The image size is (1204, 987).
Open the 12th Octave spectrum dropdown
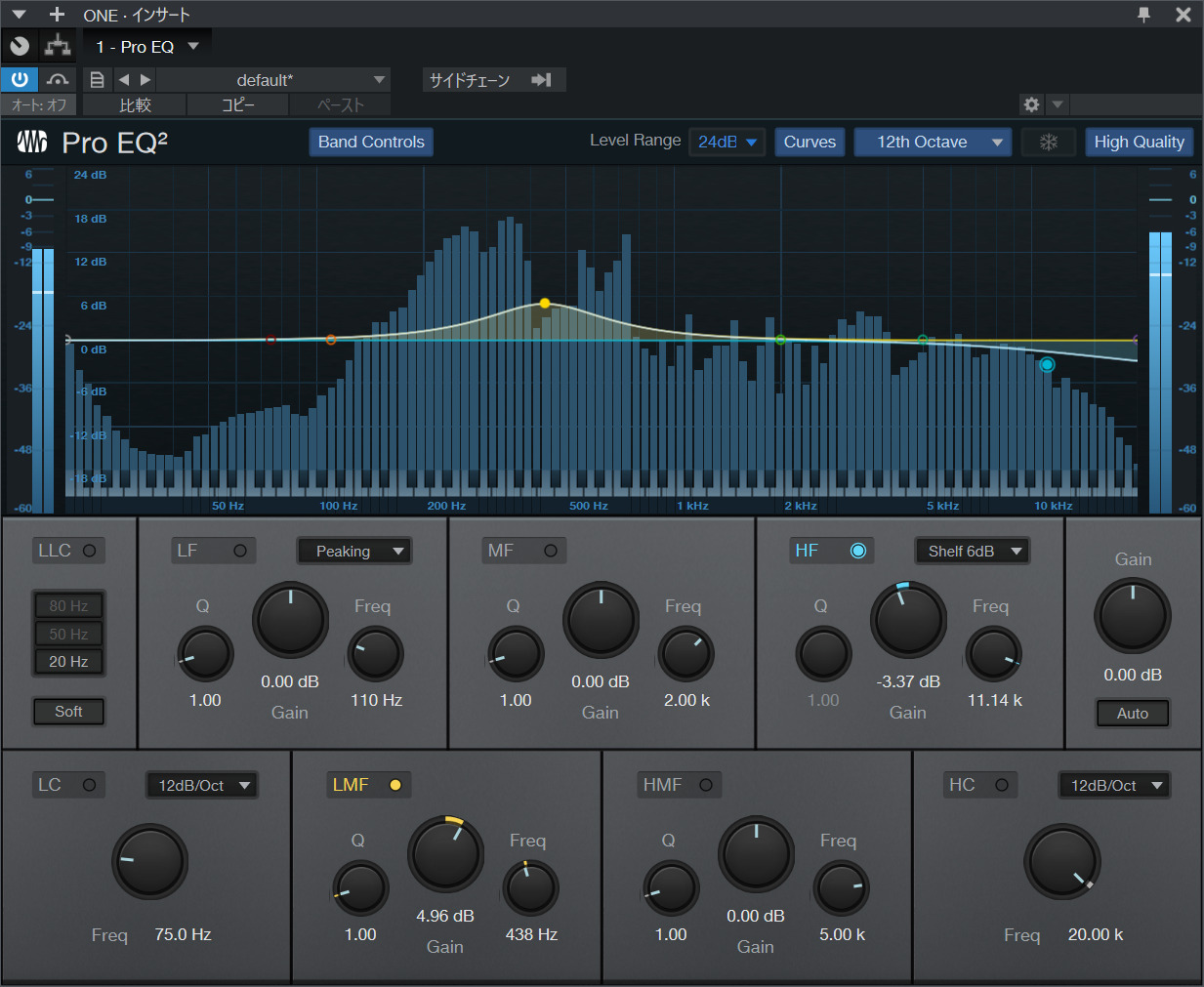point(933,143)
